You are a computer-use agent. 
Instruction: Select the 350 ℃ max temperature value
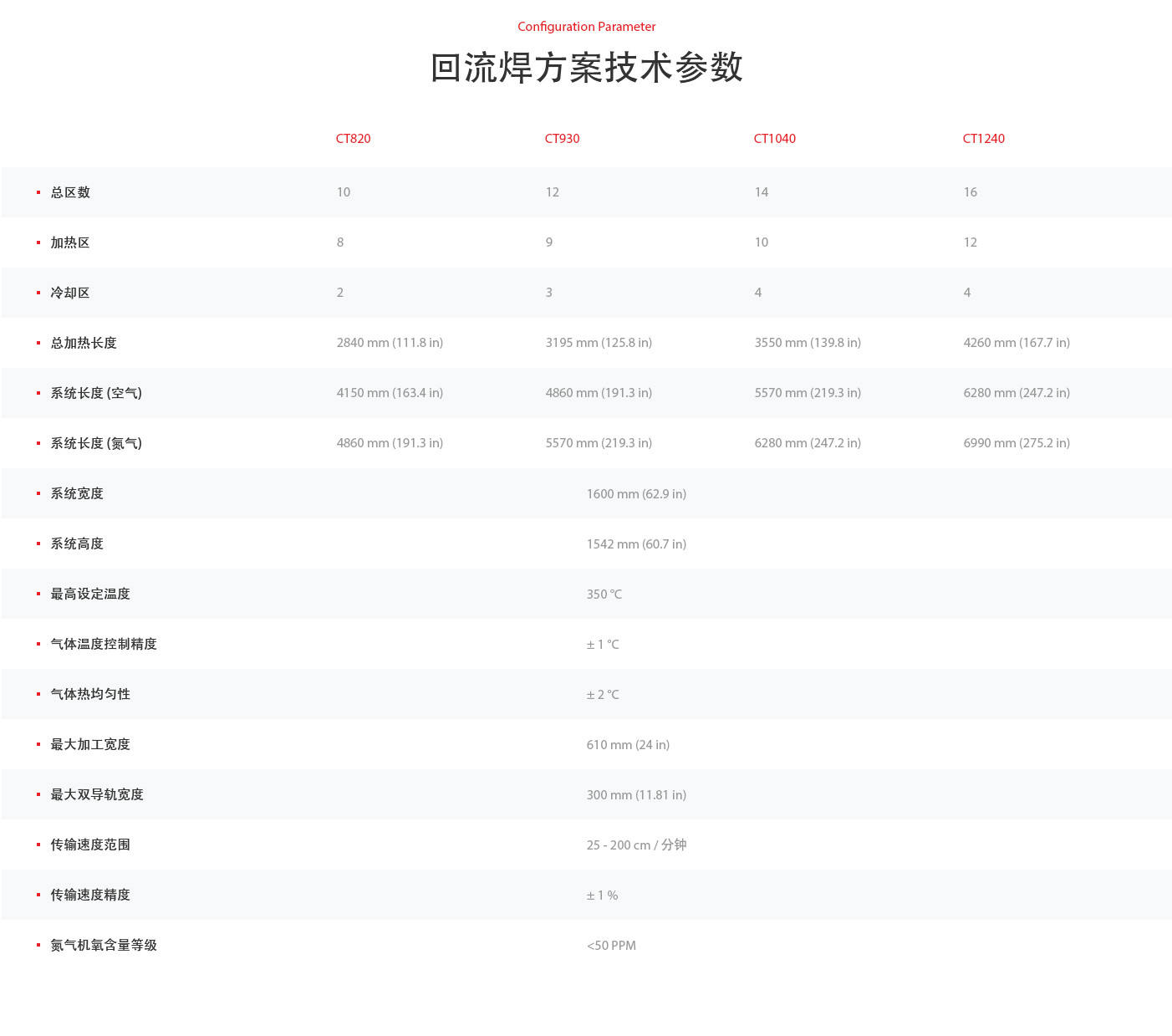click(x=604, y=595)
